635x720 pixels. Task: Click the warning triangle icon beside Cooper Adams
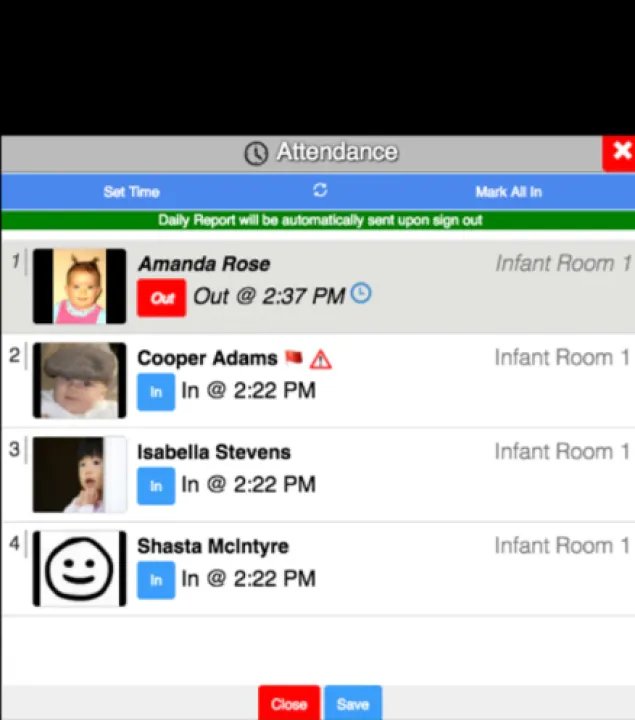tap(320, 359)
